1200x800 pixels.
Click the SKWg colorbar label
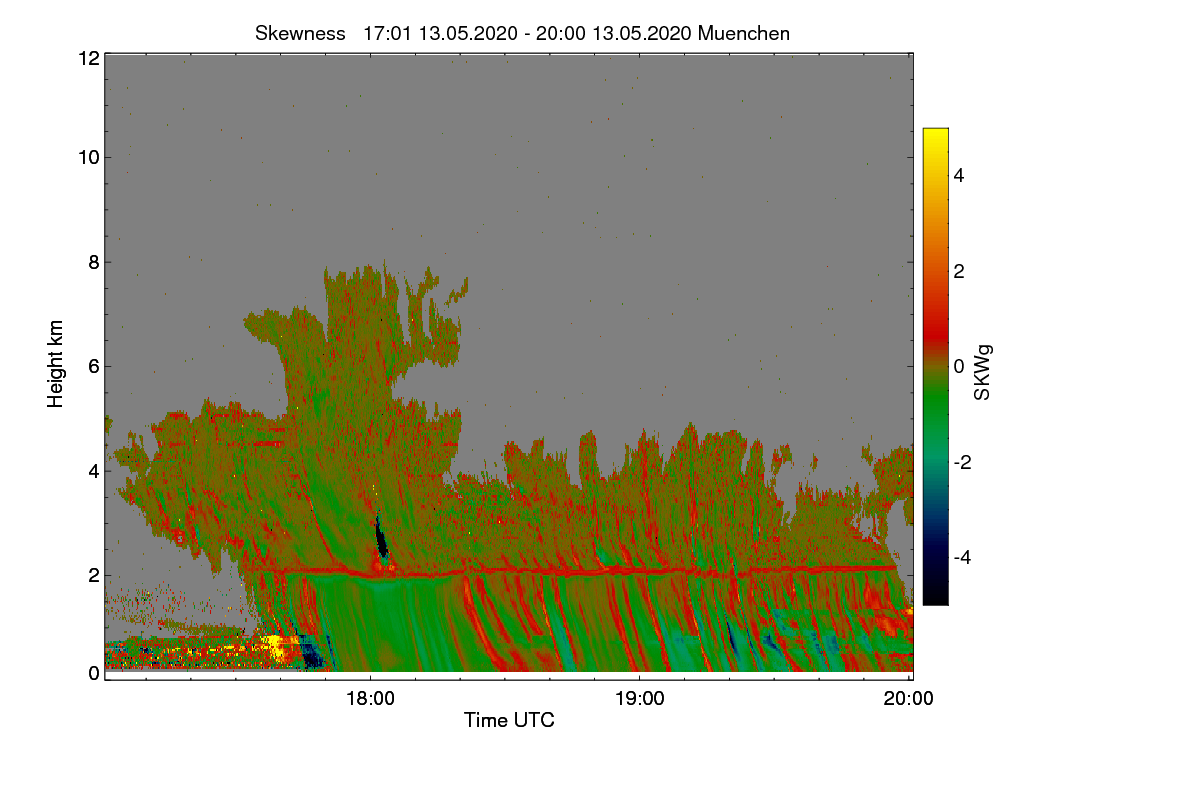click(983, 372)
